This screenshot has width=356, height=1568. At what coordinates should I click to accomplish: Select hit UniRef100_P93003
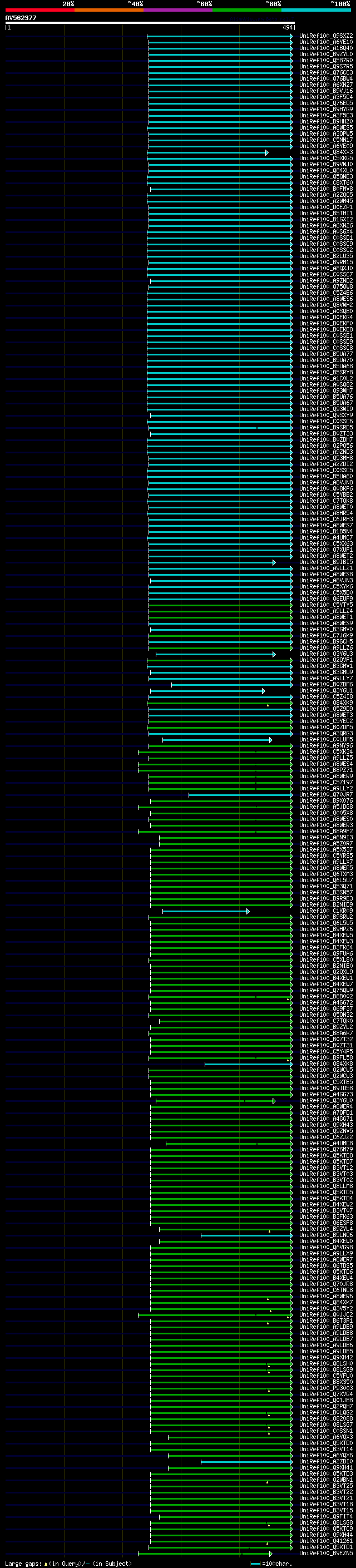[326, 1388]
